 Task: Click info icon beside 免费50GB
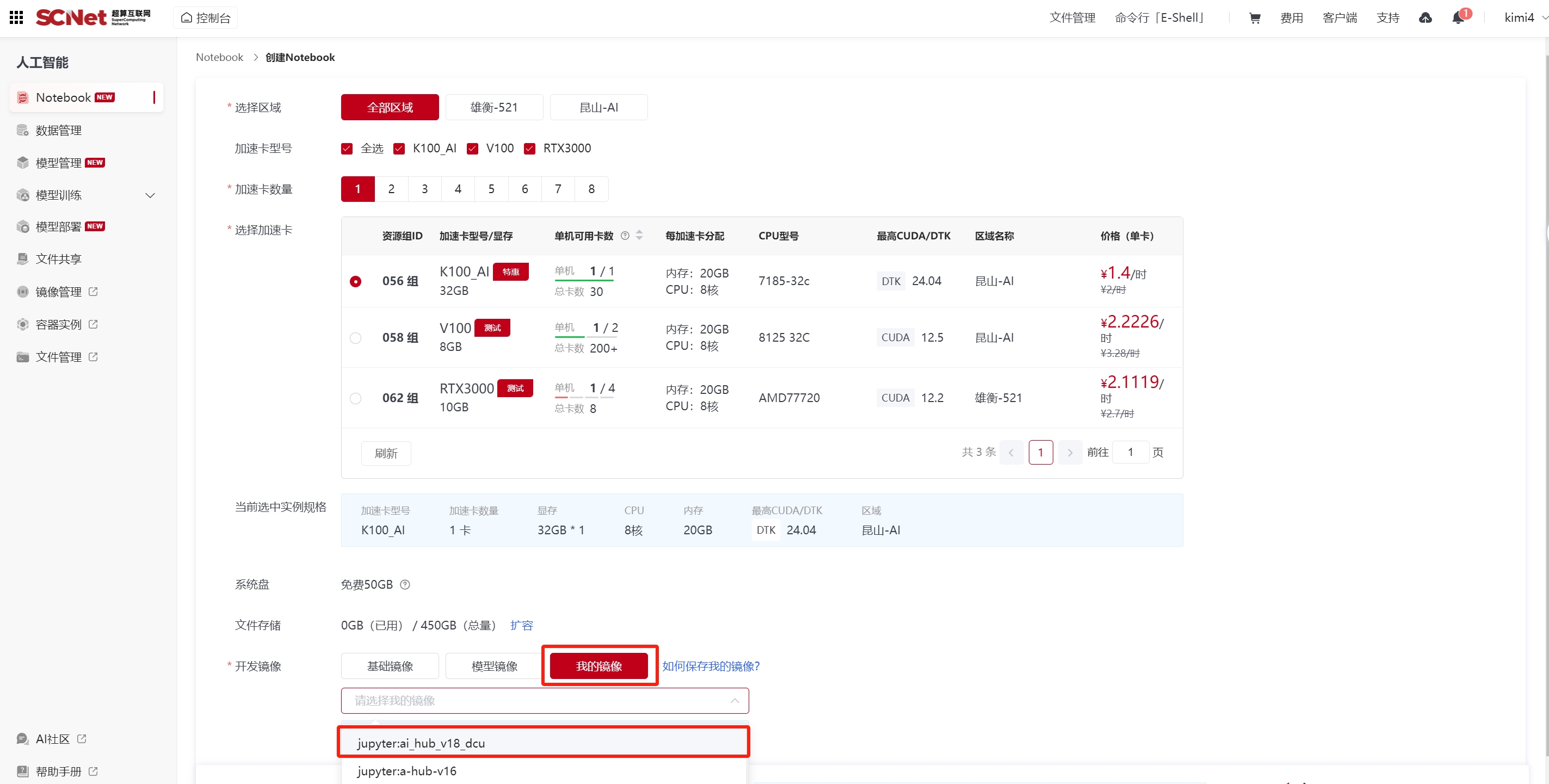pyautogui.click(x=405, y=584)
